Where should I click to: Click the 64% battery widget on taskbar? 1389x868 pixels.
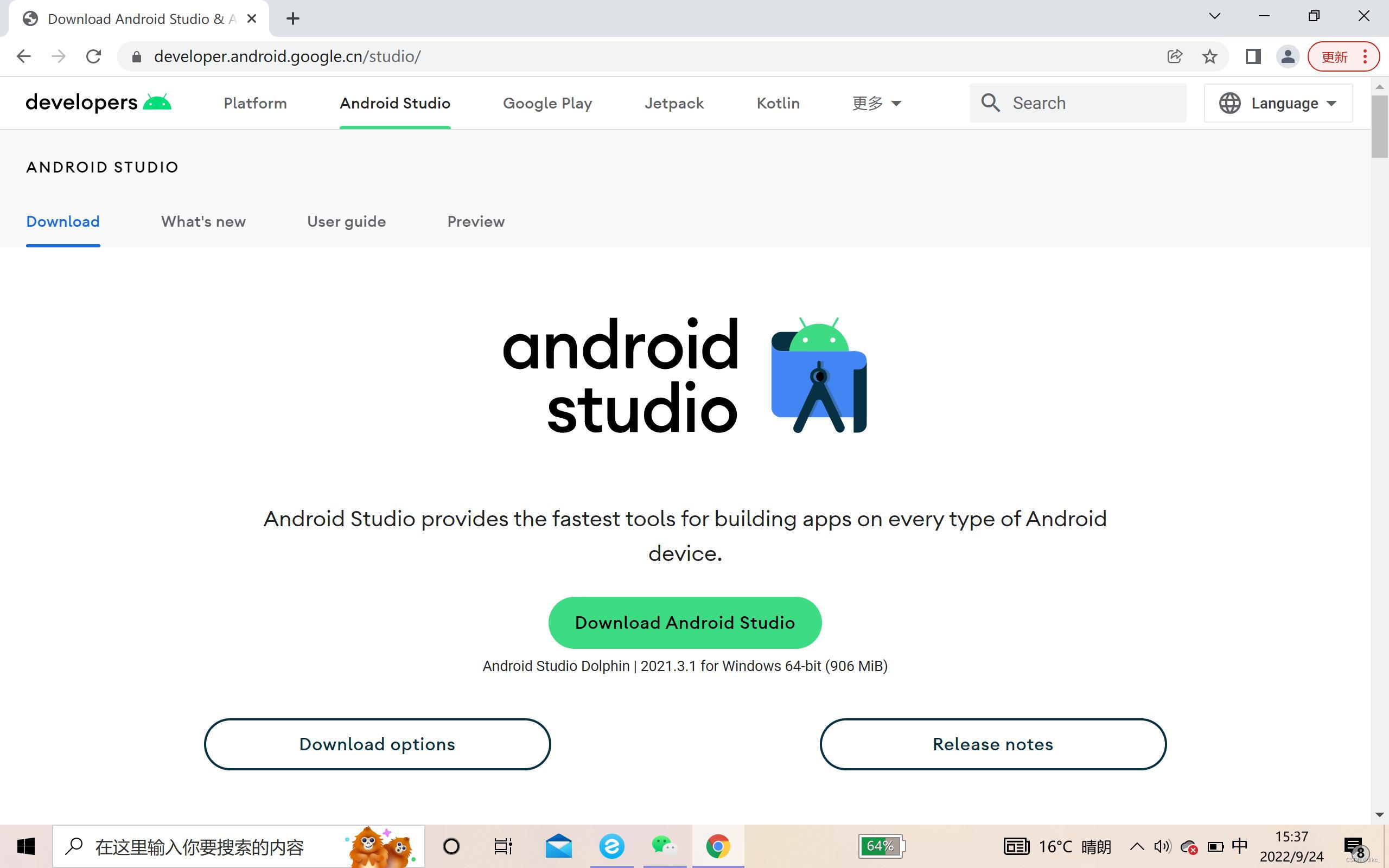point(882,846)
